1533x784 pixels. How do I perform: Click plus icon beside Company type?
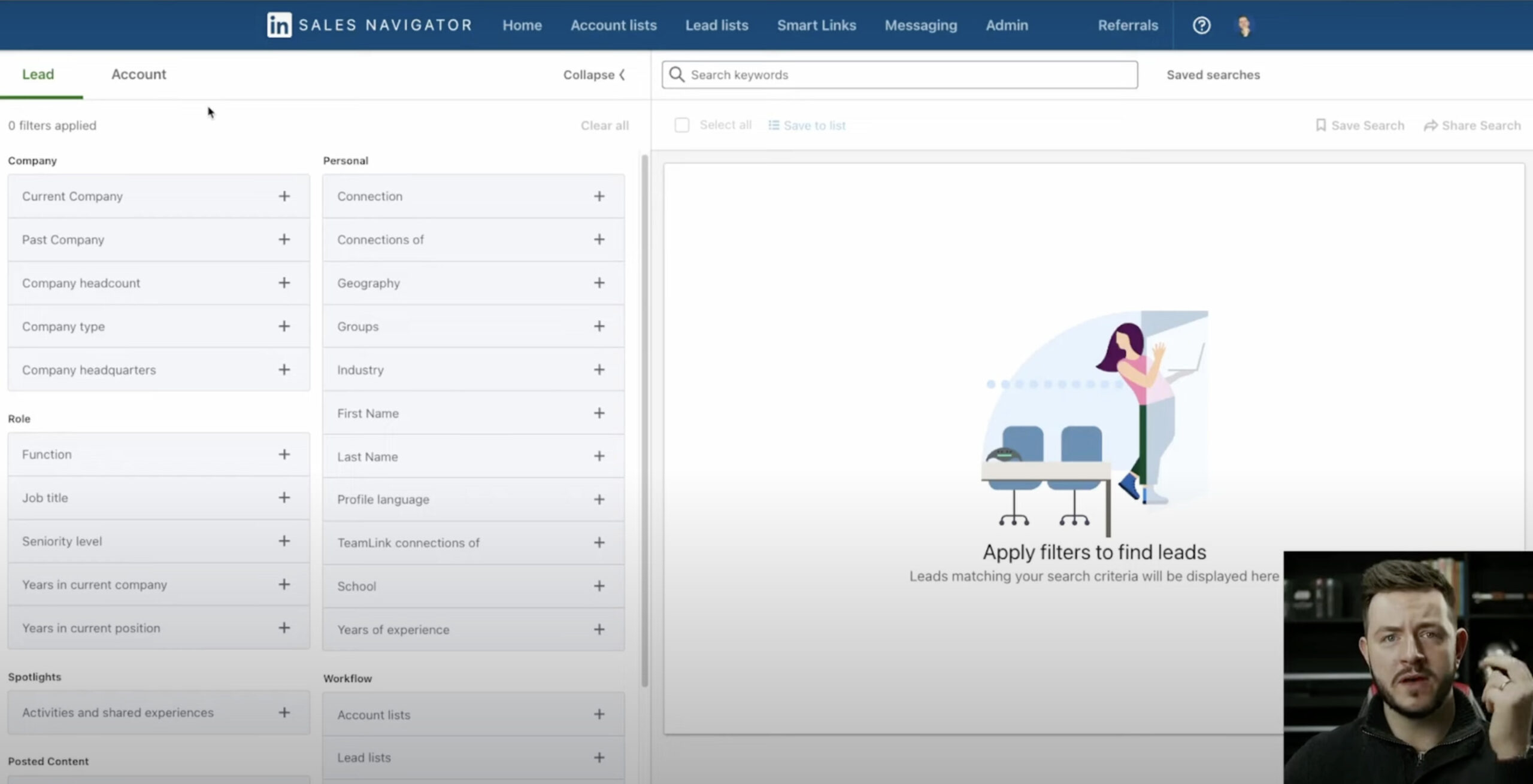(284, 326)
